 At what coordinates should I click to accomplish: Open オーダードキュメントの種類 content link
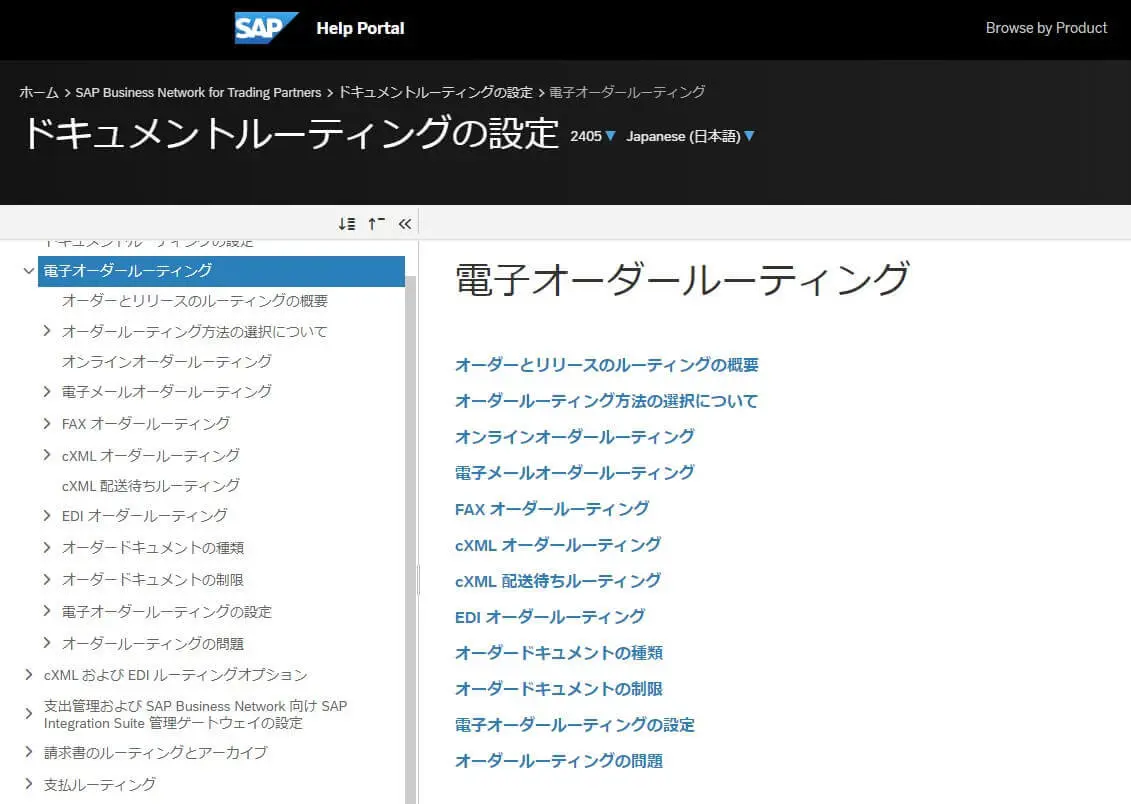pyautogui.click(x=559, y=653)
